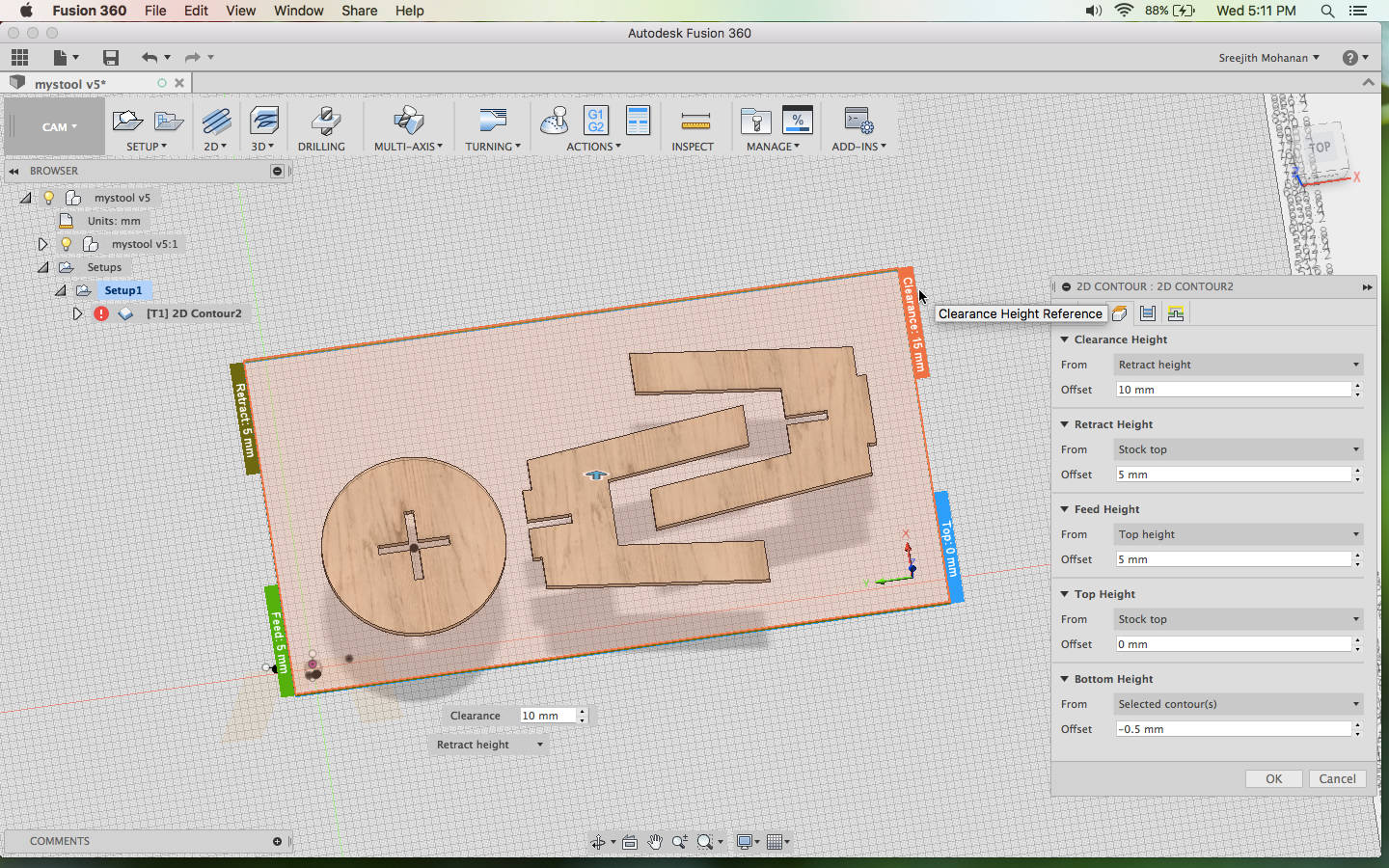Open Clearance Height From dropdown
Viewport: 1389px width, 868px height.
(1238, 365)
